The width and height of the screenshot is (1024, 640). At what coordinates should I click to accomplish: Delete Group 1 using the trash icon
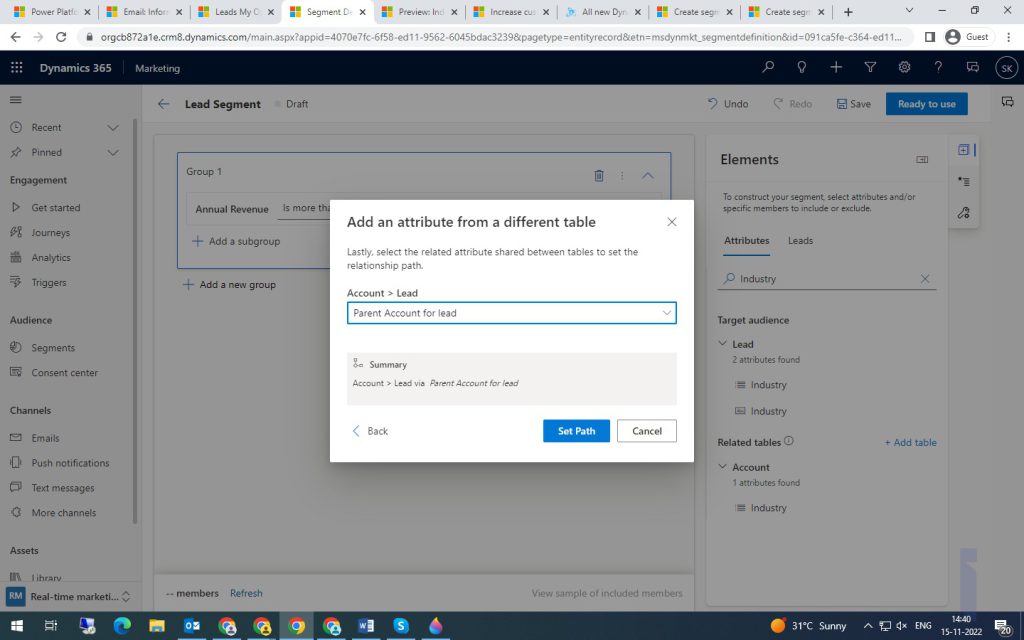point(599,175)
